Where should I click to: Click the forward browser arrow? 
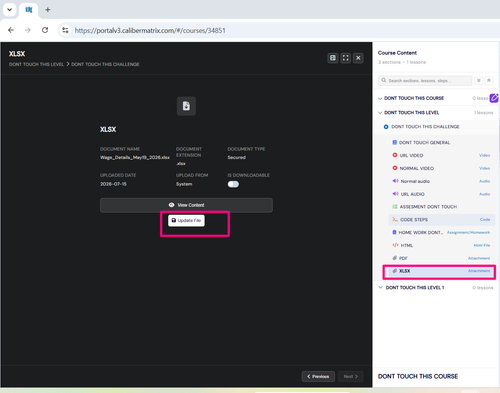28,30
